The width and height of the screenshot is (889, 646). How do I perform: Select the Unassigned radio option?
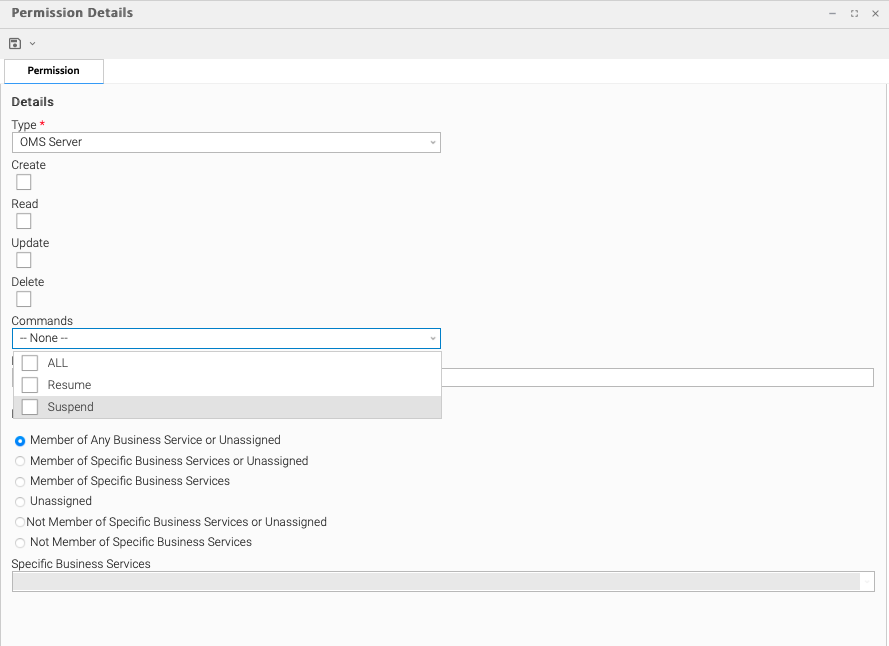(20, 502)
